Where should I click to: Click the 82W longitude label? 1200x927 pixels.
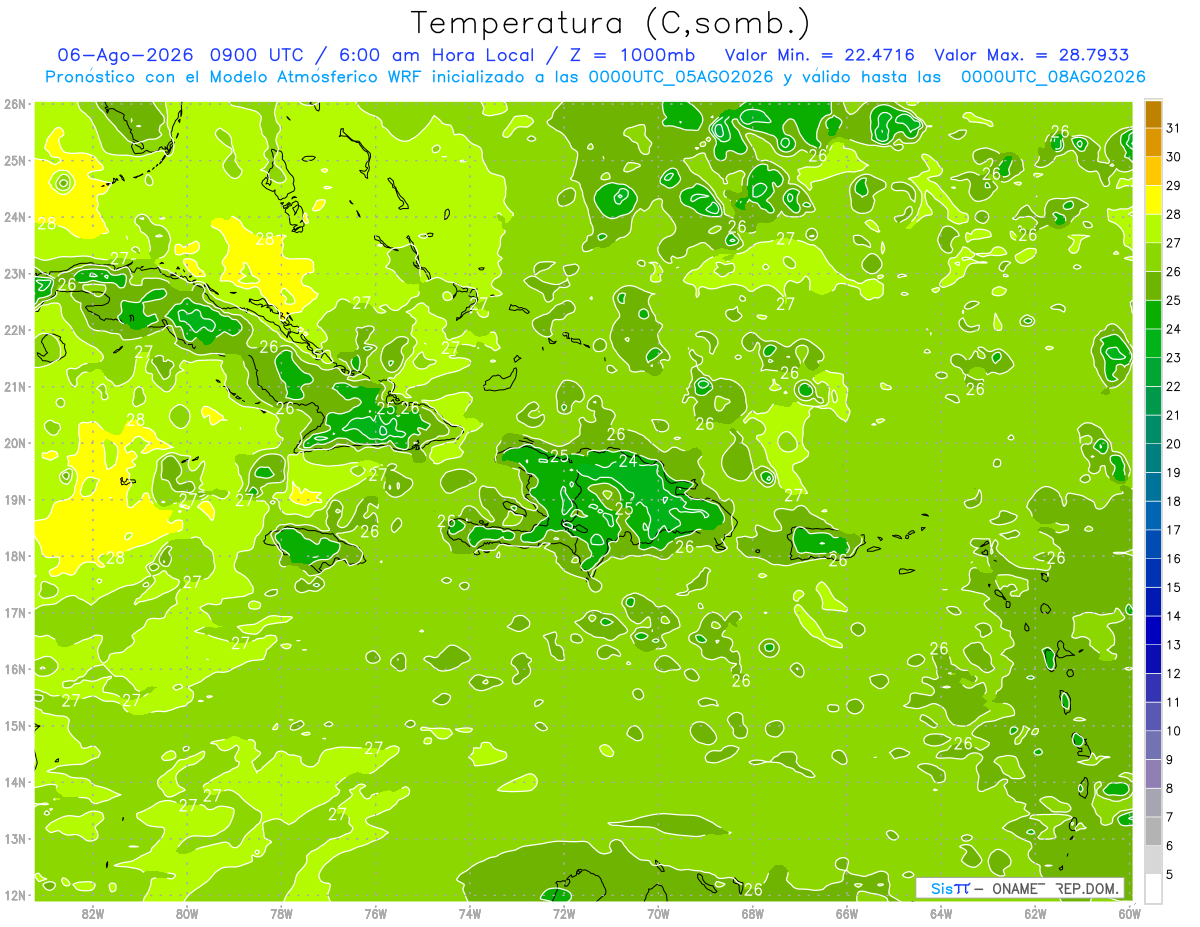point(93,913)
